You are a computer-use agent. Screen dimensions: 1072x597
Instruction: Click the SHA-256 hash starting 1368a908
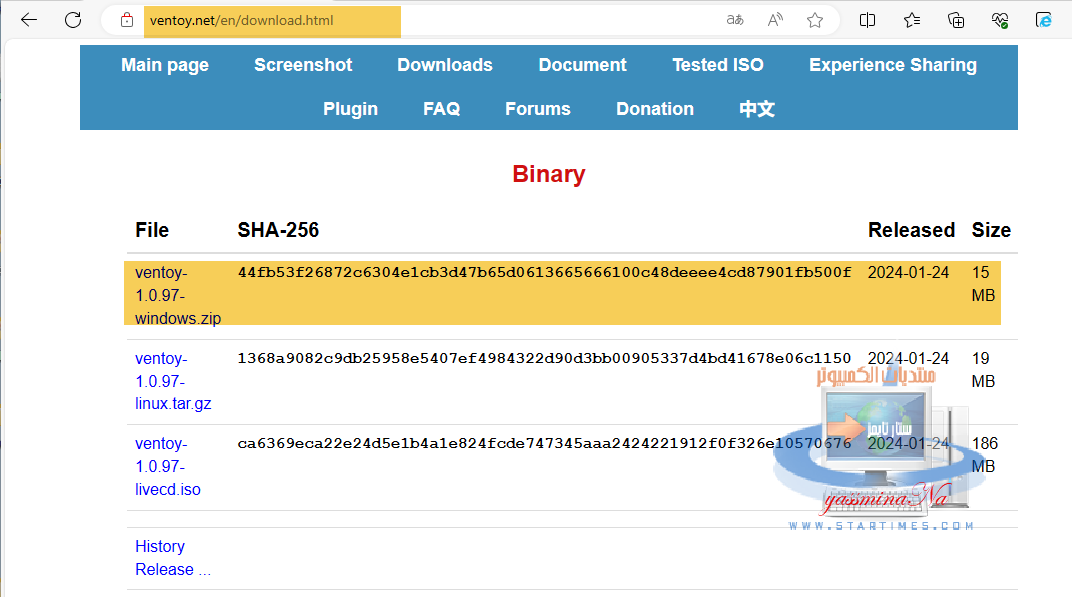point(544,358)
